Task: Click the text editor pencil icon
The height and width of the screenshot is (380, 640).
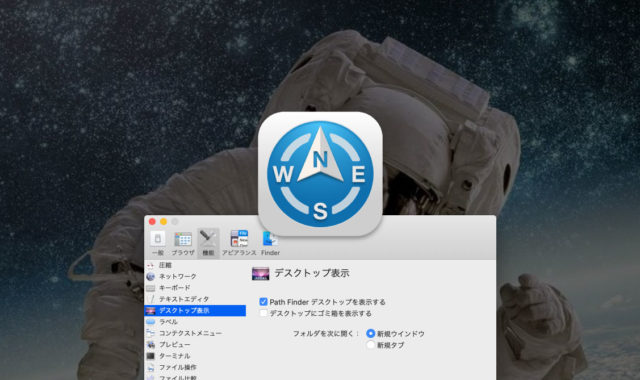Action: point(151,299)
